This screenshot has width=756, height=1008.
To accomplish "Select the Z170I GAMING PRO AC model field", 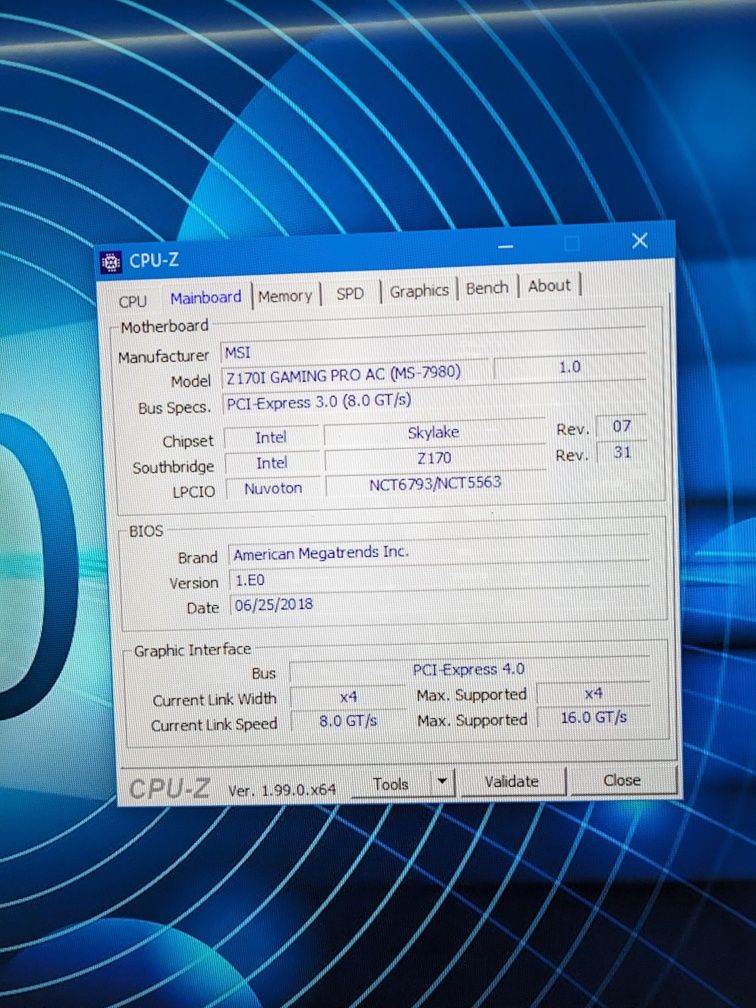I will (355, 374).
